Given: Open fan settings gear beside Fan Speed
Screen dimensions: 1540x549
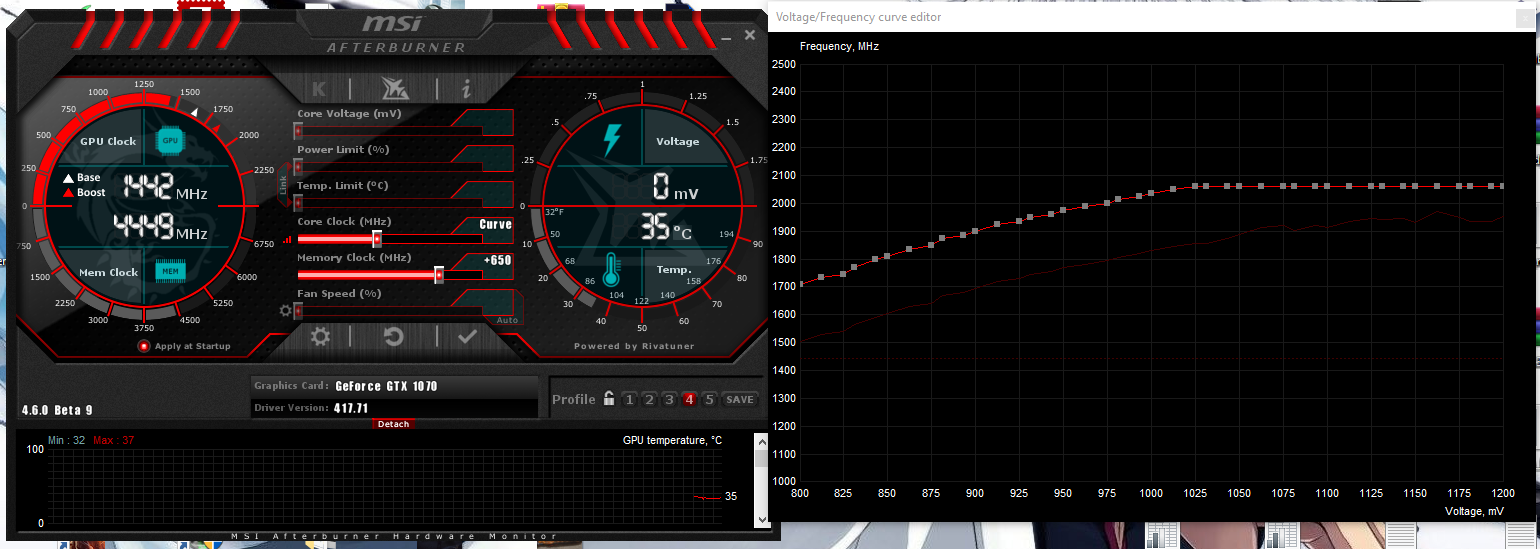Looking at the screenshot, I should [286, 311].
